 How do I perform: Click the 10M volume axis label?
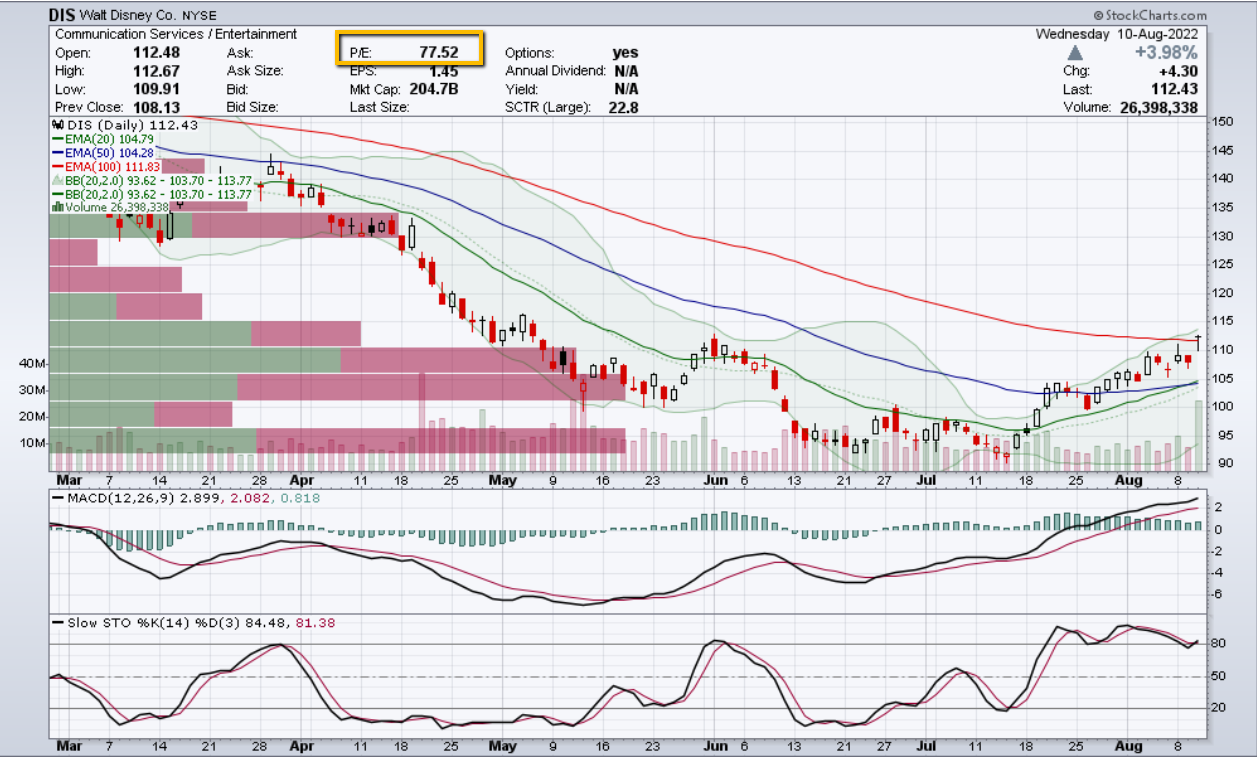(x=32, y=443)
